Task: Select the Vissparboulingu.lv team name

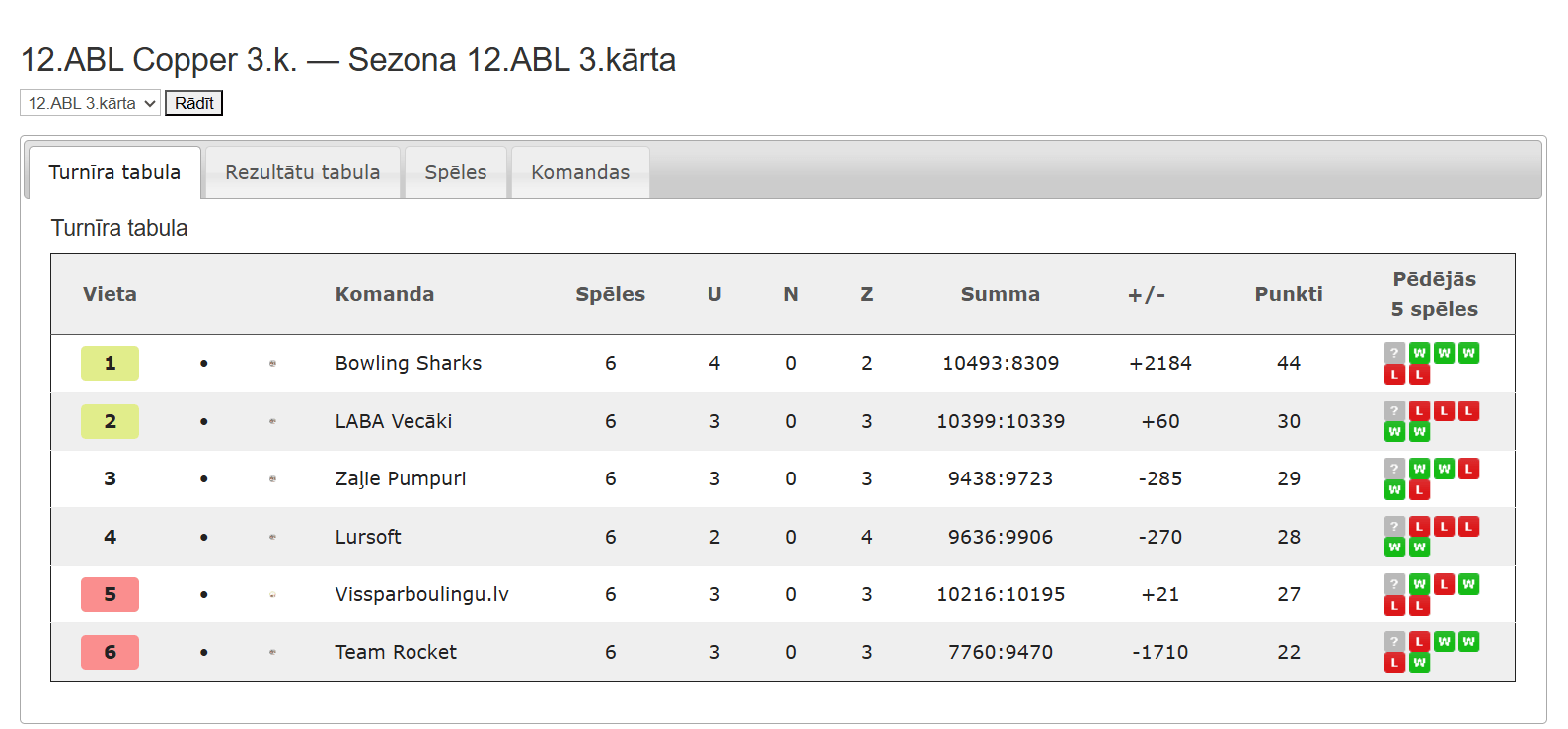Action: [x=422, y=595]
